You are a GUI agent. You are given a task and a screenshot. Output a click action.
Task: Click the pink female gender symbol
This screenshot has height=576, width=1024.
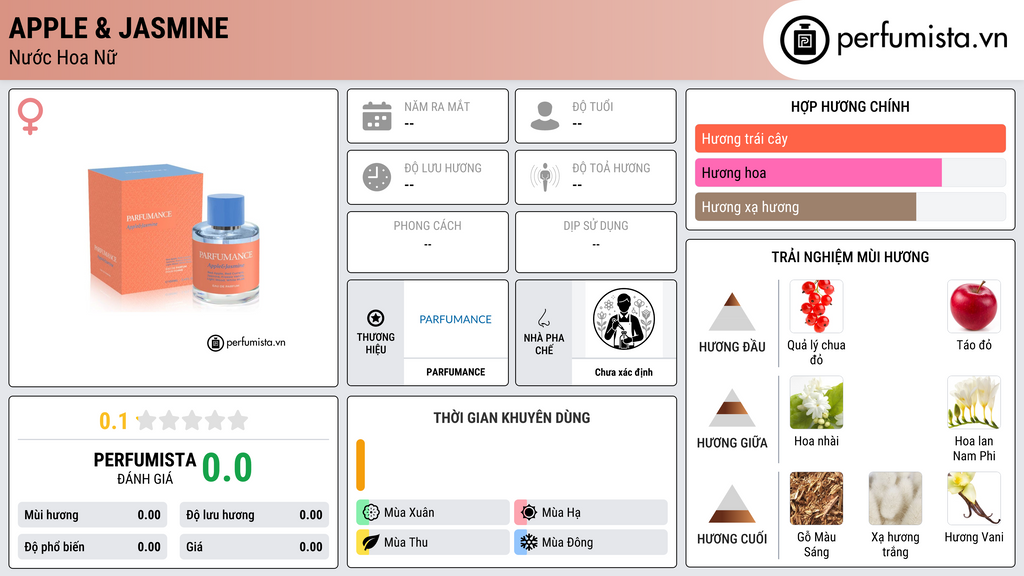click(x=30, y=116)
